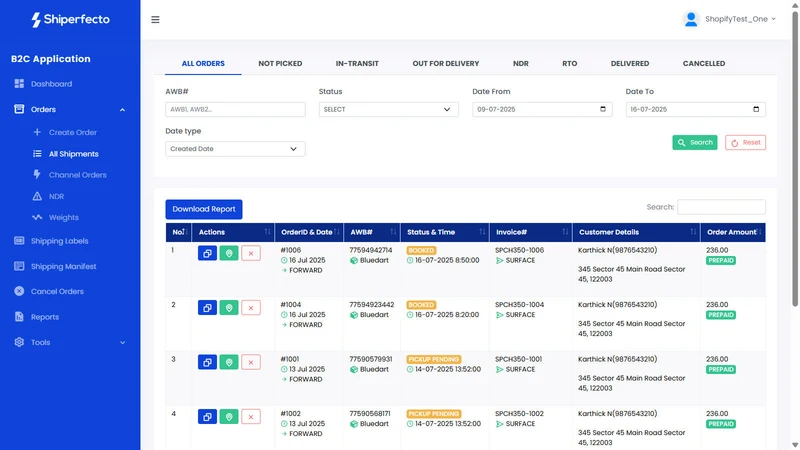
Task: Track order #1004 with green location icon
Action: coord(229,308)
